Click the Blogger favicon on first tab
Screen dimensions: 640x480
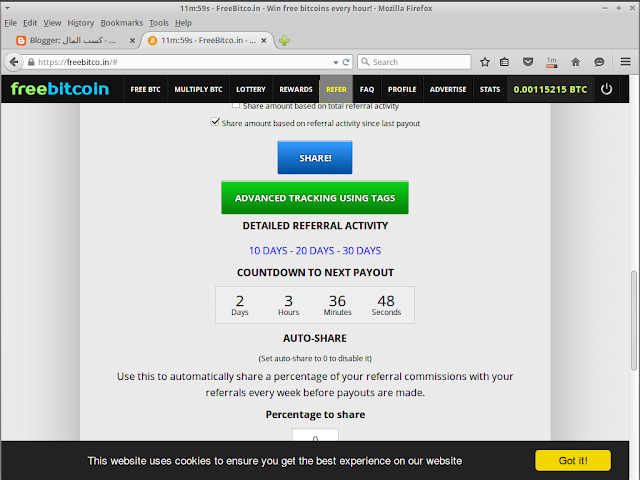[21, 40]
